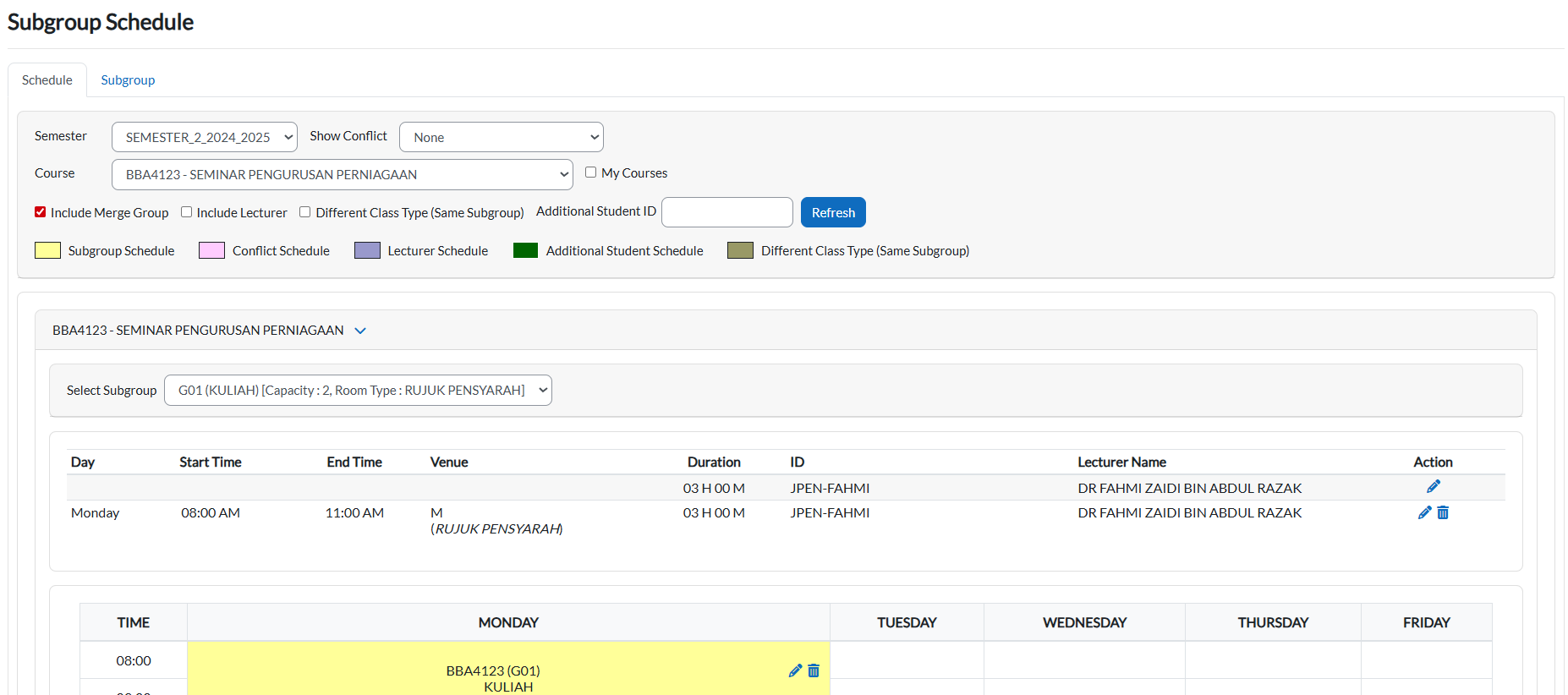
Task: Switch to the Subgroup tab
Action: pos(128,80)
